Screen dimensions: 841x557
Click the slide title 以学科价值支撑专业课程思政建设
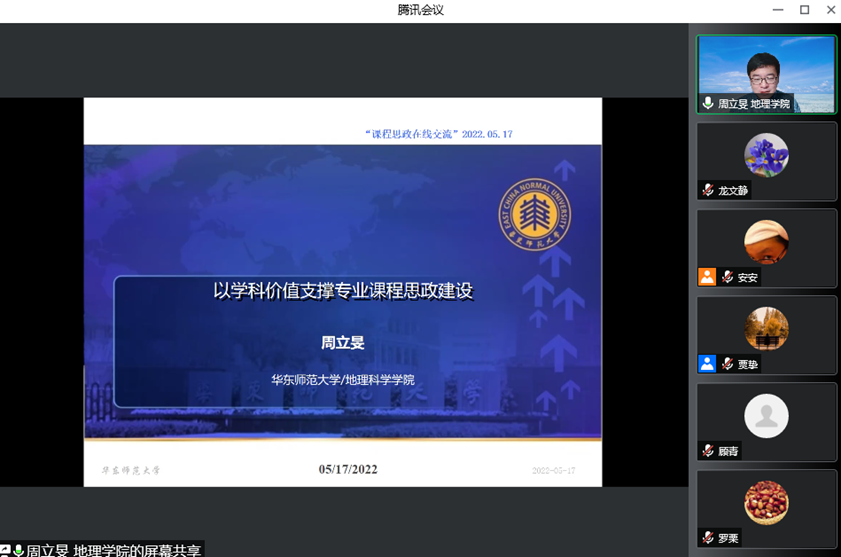tap(343, 291)
